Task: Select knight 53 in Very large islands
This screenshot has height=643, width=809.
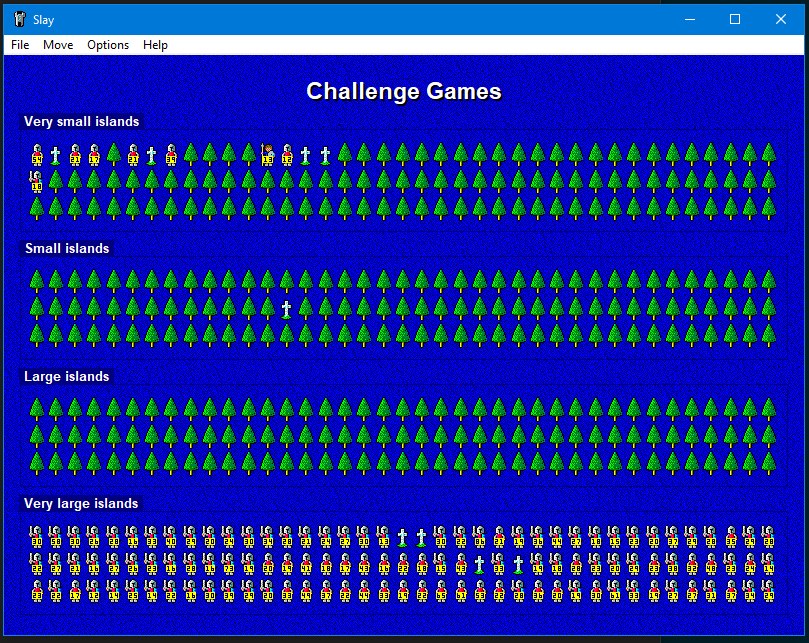Action: point(480,591)
